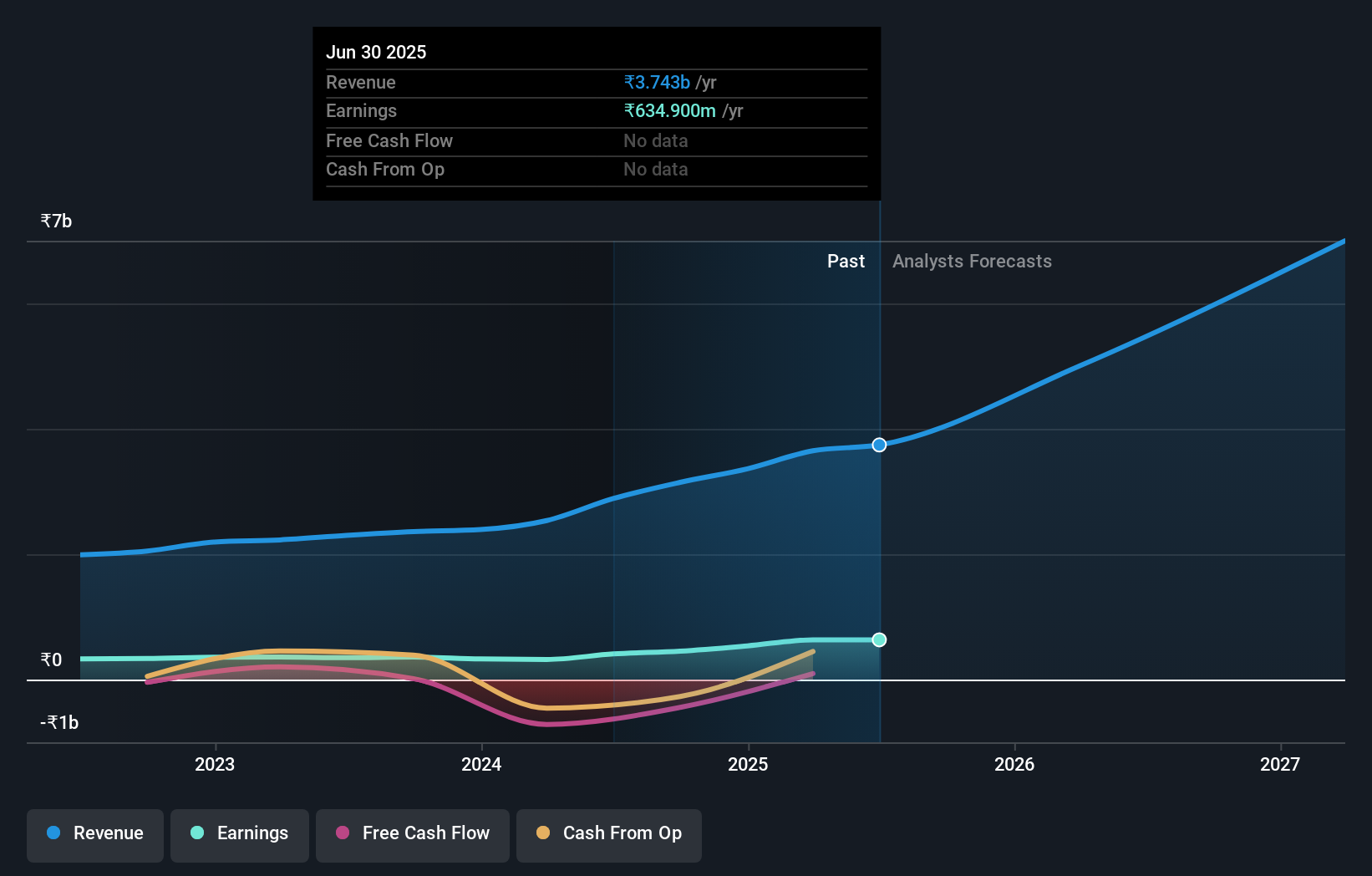
Task: Select the orange Cash From Op legend dot
Action: pos(544,833)
